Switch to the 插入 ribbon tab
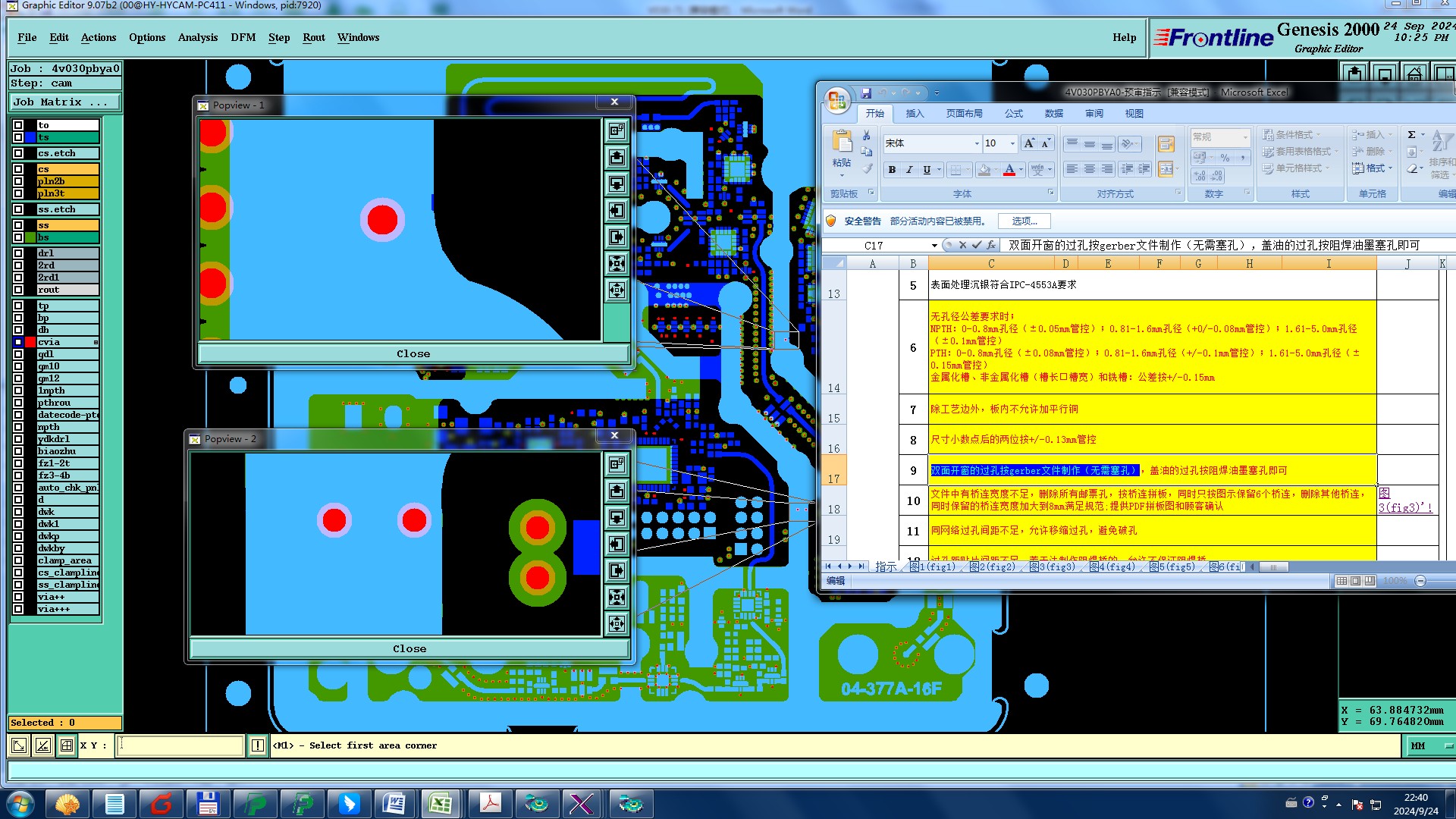Image resolution: width=1456 pixels, height=819 pixels. pos(915,114)
